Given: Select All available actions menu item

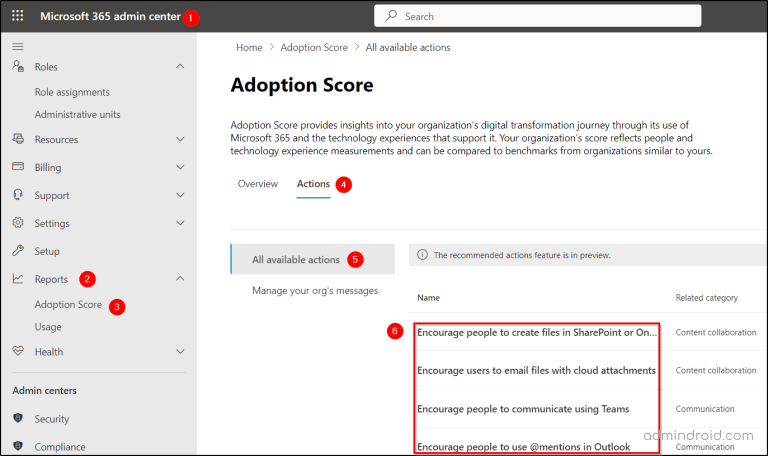Looking at the screenshot, I should point(312,259).
